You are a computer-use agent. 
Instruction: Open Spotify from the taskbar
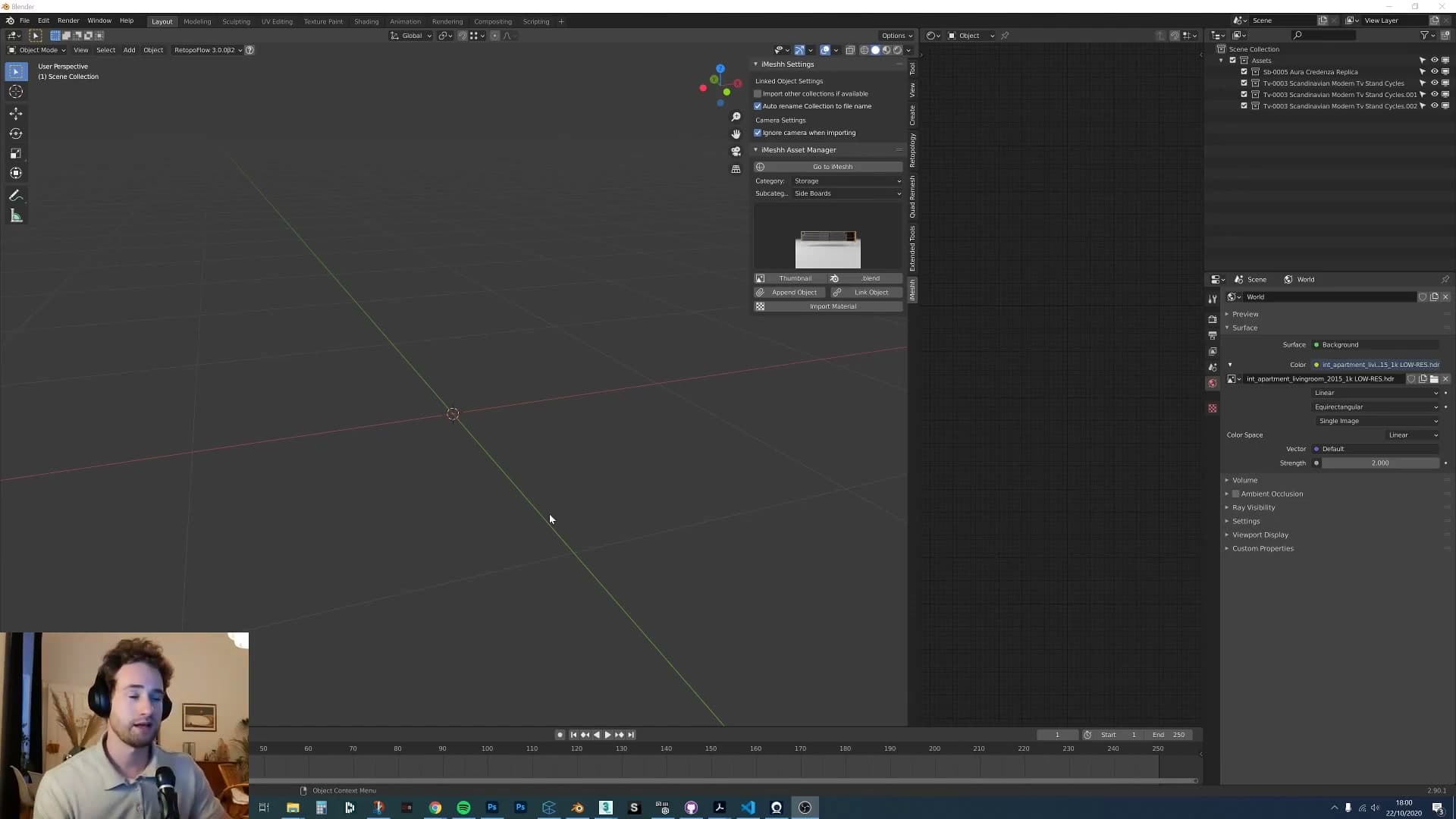pos(463,808)
